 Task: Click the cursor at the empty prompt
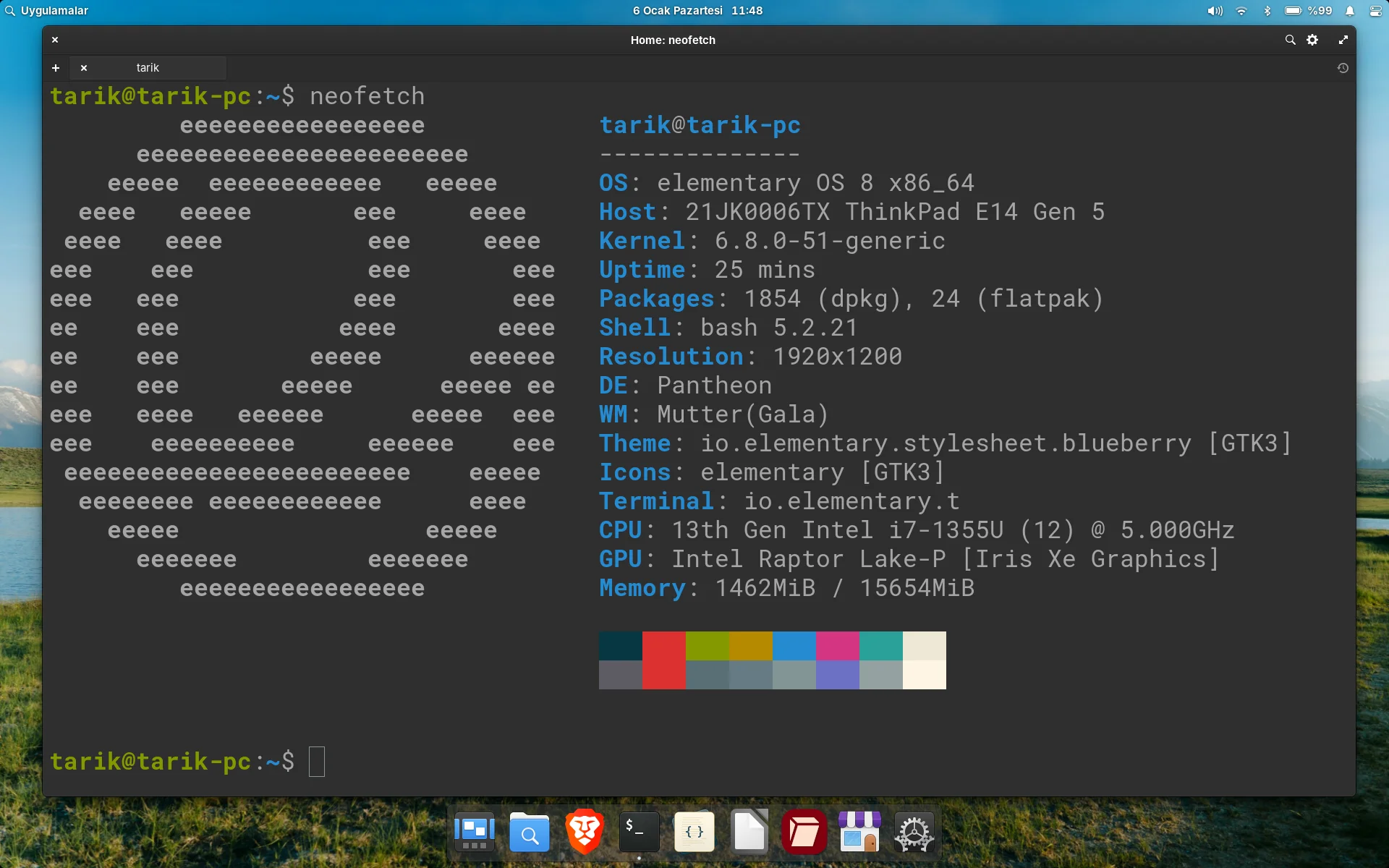tap(317, 762)
